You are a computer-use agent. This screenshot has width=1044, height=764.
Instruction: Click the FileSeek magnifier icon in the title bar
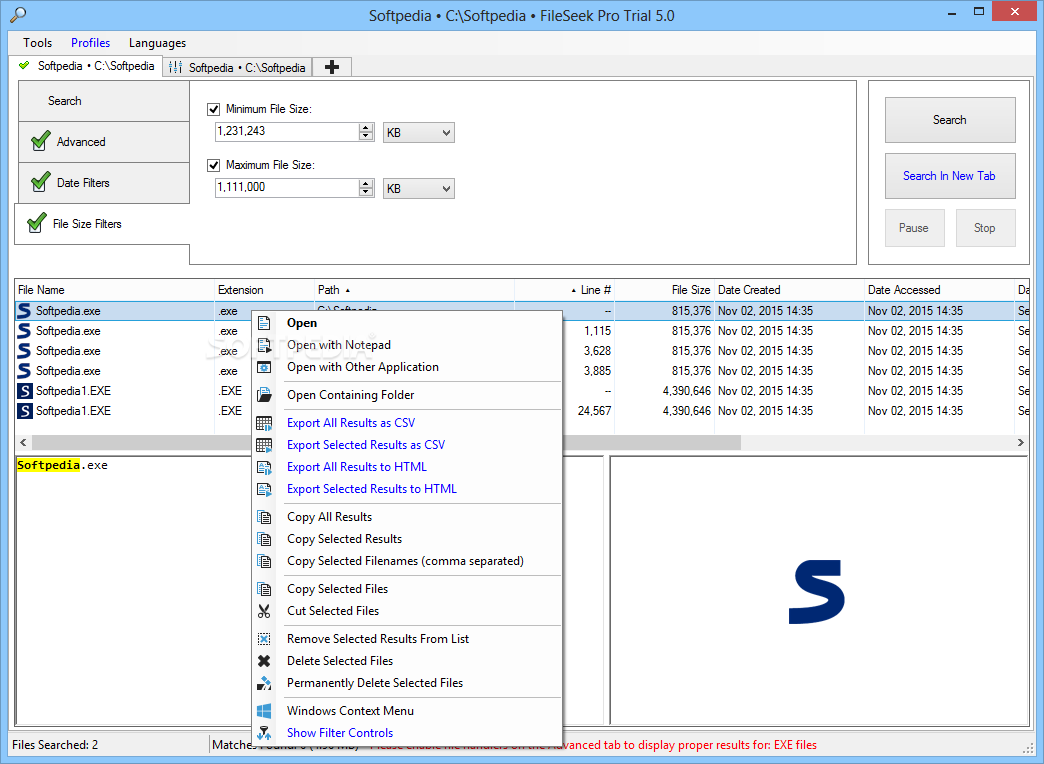[18, 15]
